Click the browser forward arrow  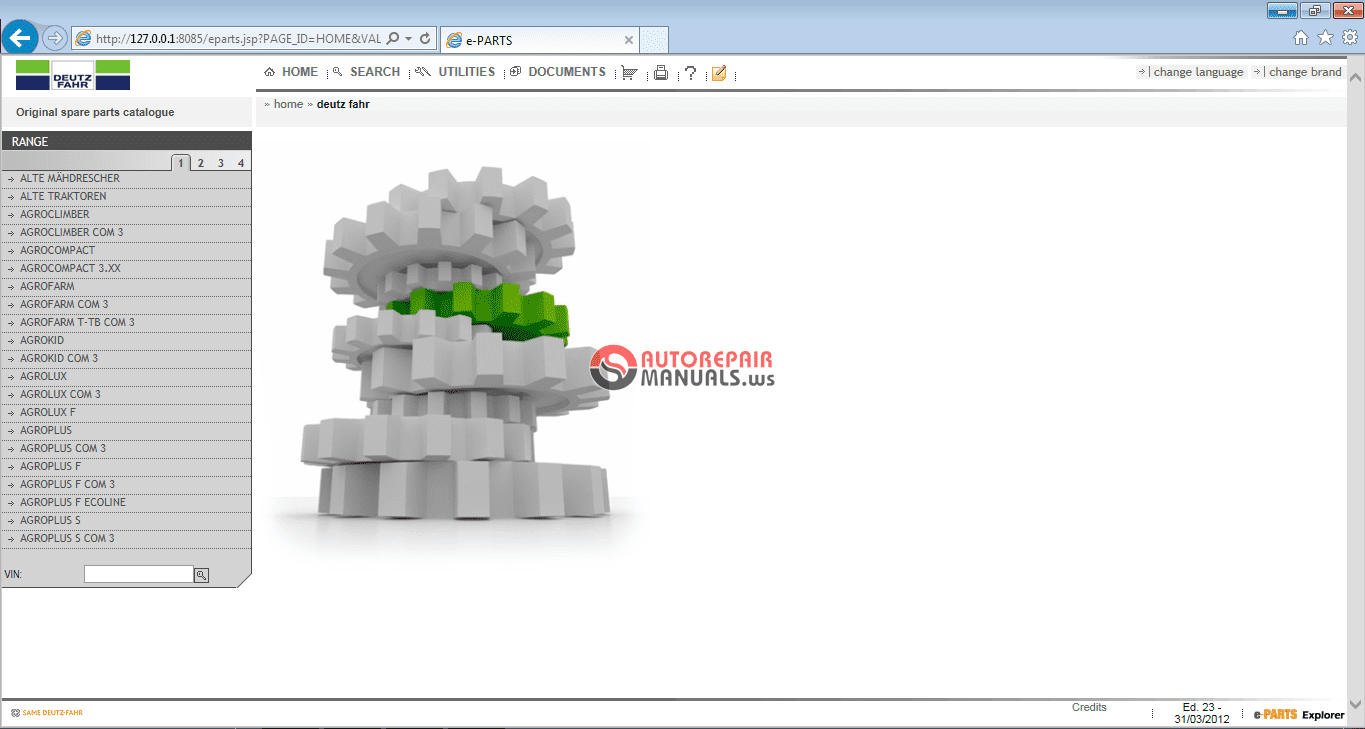point(55,38)
